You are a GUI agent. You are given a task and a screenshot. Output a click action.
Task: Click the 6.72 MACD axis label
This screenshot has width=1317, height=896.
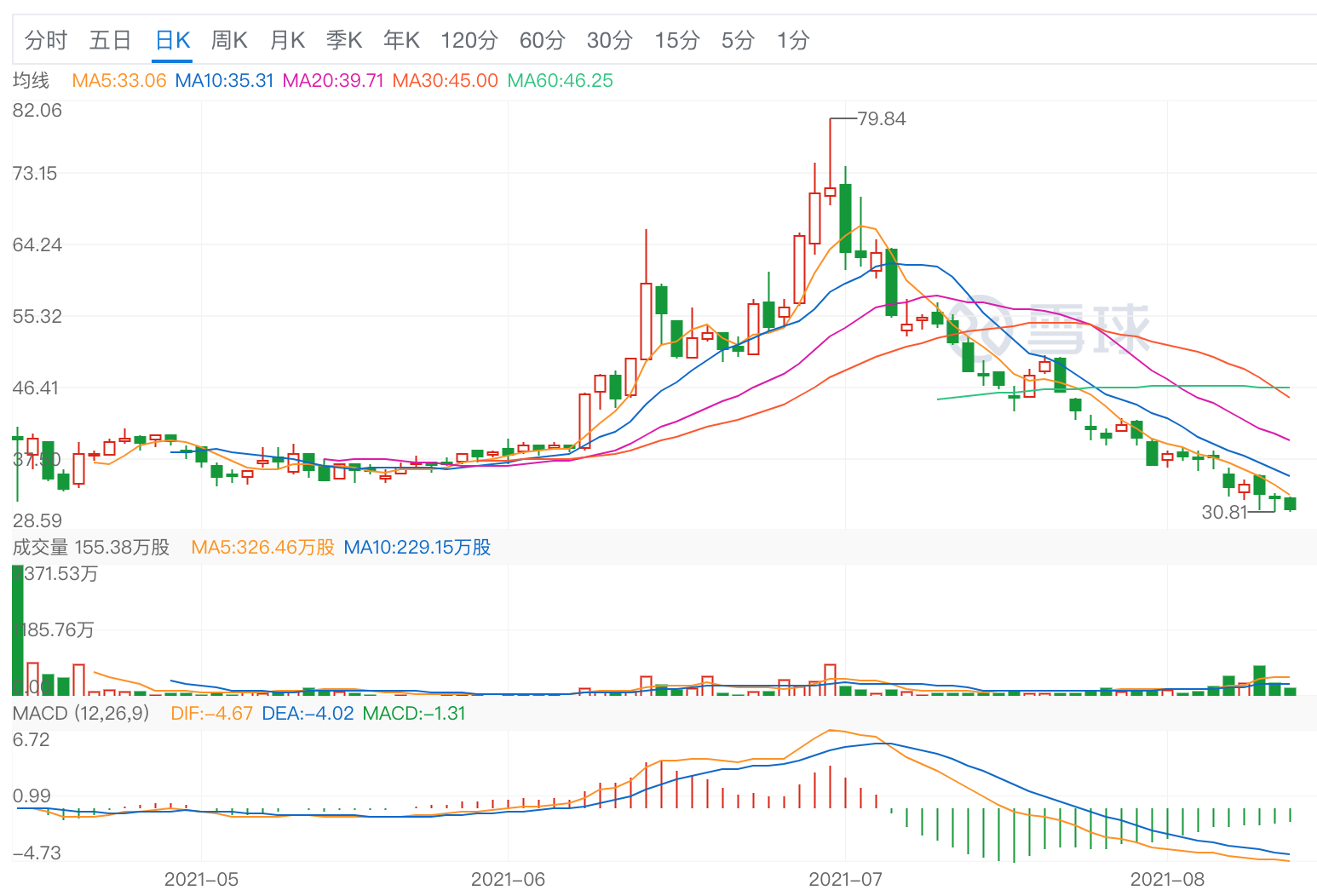(32, 739)
